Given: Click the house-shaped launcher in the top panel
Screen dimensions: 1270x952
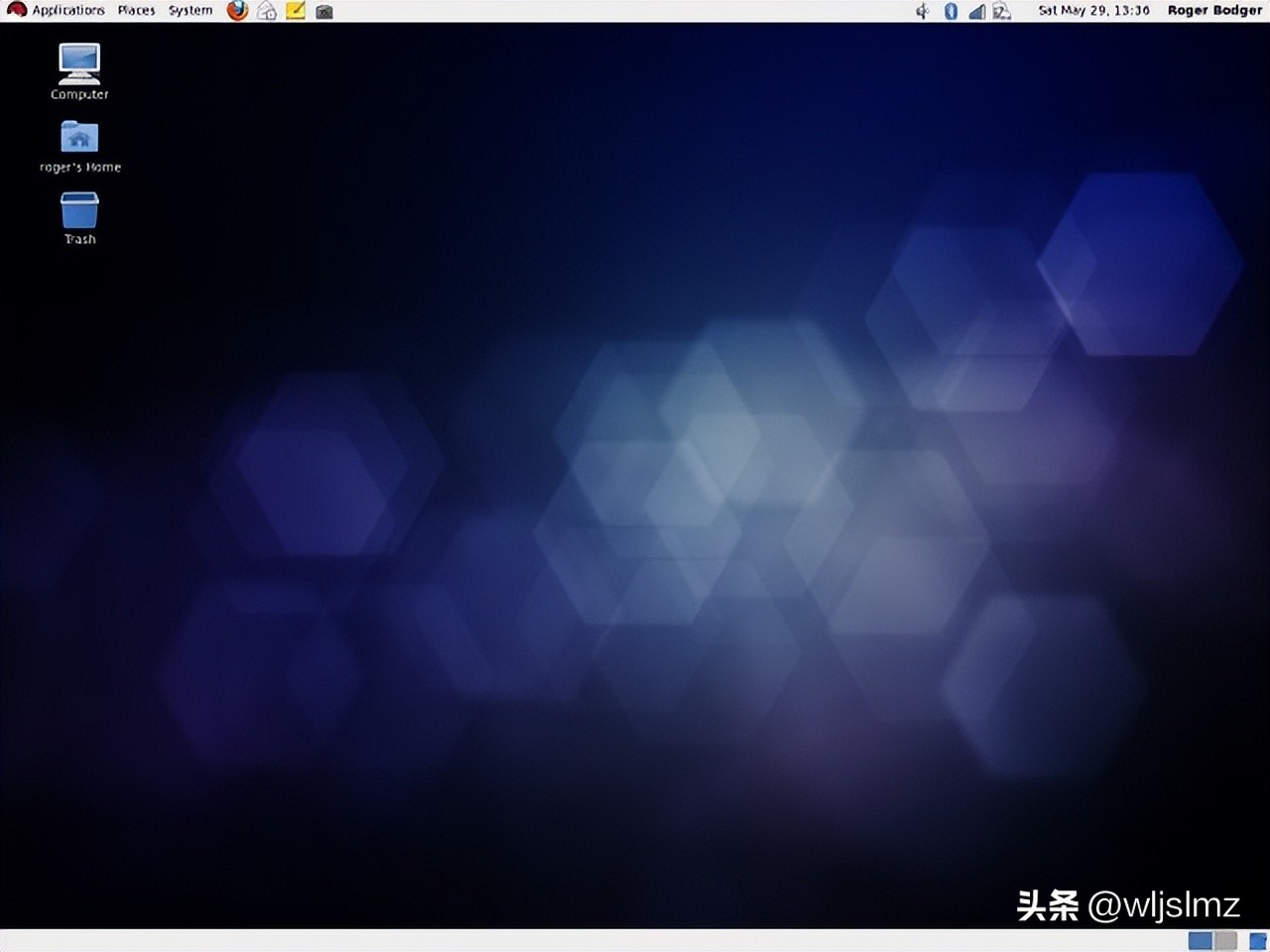Looking at the screenshot, I should click(x=265, y=11).
